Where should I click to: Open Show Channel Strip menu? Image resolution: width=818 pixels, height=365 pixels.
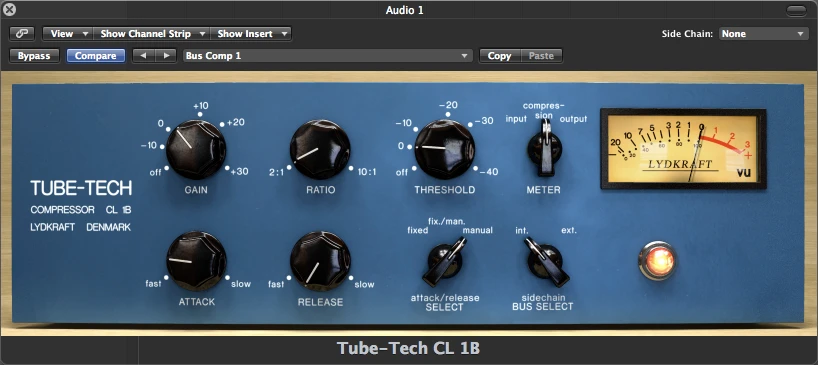(152, 34)
